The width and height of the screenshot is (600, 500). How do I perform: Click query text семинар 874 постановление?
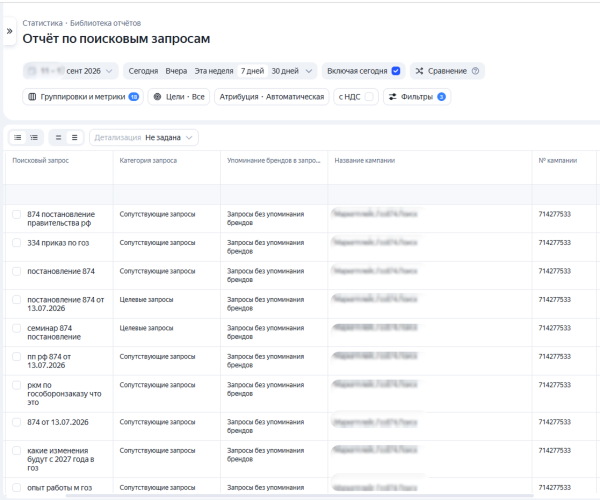click(x=54, y=332)
